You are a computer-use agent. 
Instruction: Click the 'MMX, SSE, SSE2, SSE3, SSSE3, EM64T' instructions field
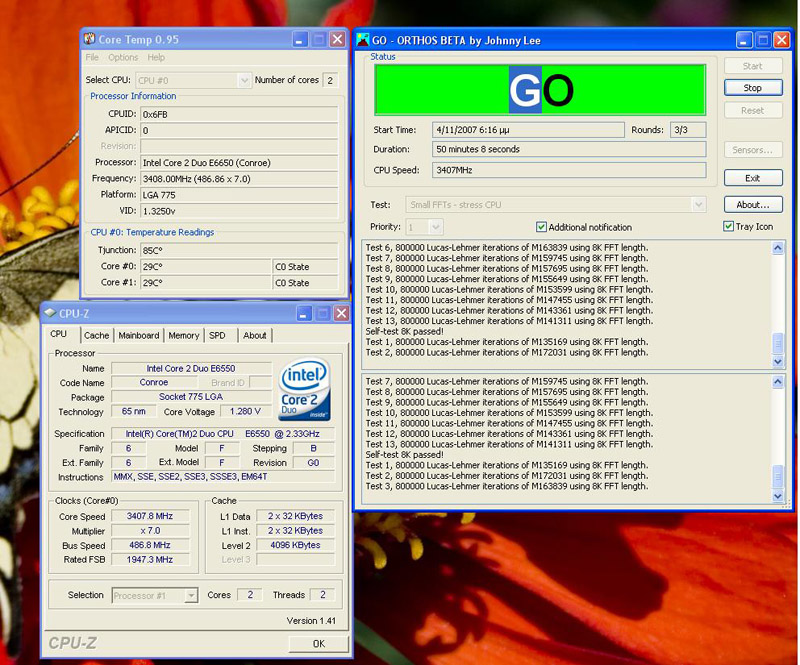223,477
